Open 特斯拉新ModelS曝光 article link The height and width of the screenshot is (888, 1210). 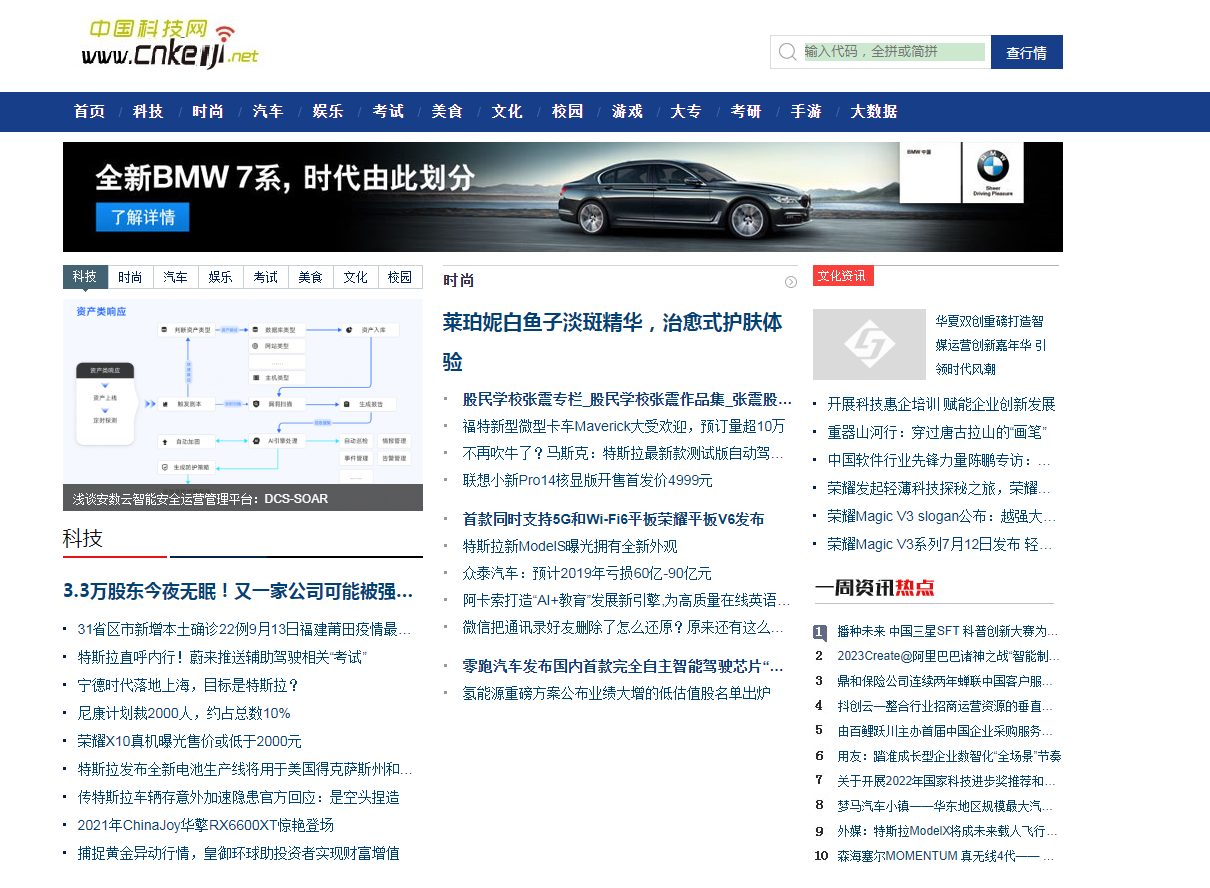coord(570,546)
